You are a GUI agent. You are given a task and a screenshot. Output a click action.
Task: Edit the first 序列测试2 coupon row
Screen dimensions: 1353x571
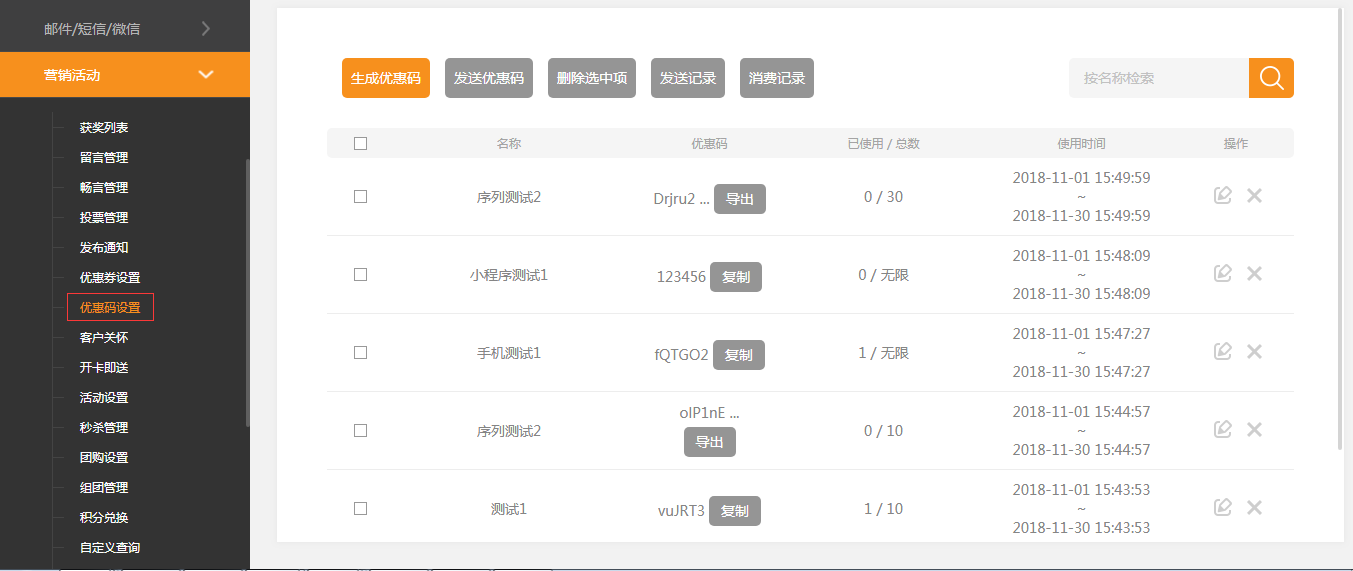[1222, 196]
